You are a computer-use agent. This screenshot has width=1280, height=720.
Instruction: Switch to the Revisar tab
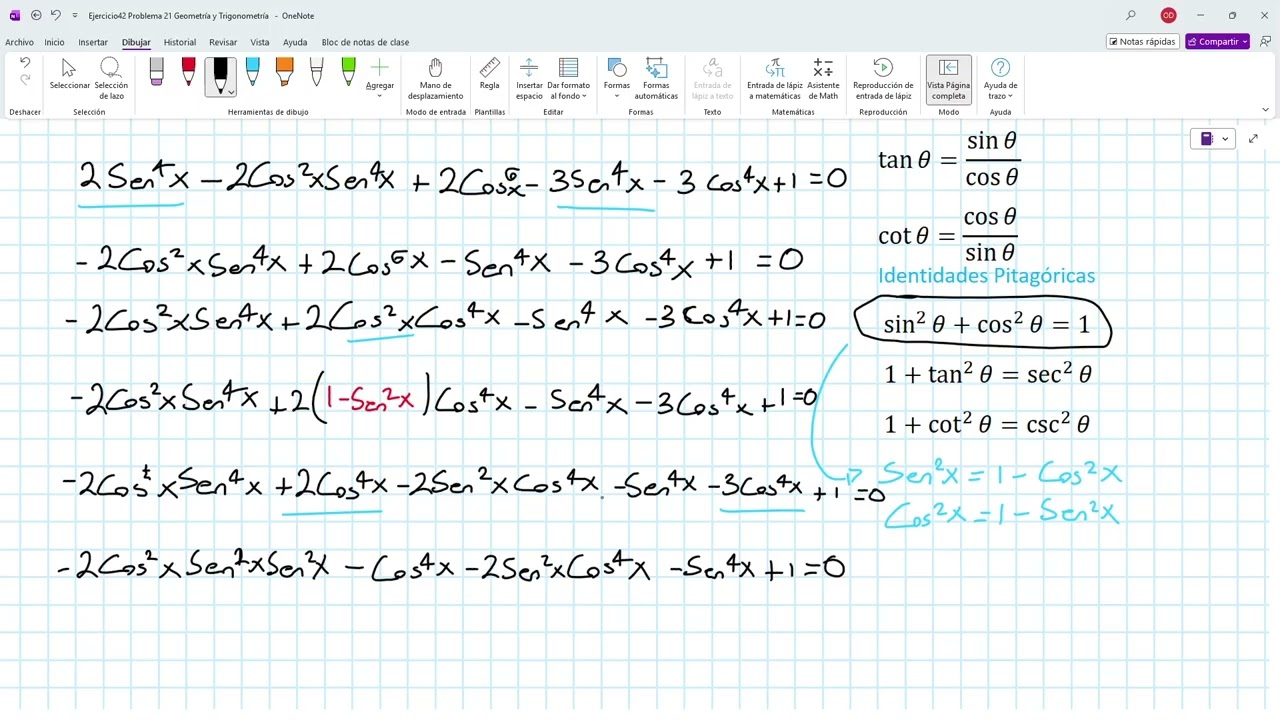(x=223, y=42)
